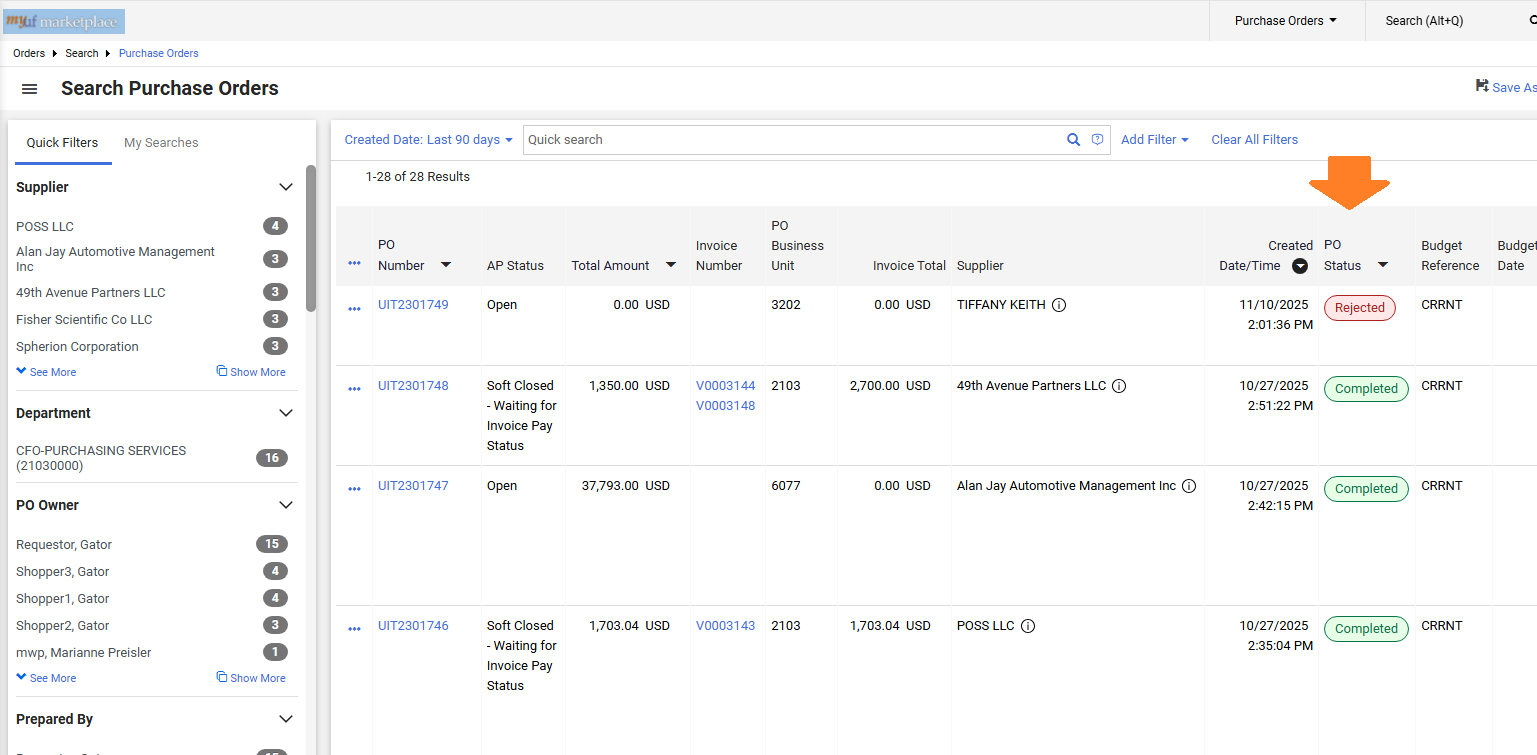Viewport: 1537px width, 755px height.
Task: Click info icon next to TIFFANY KEITH
Action: pyautogui.click(x=1059, y=305)
